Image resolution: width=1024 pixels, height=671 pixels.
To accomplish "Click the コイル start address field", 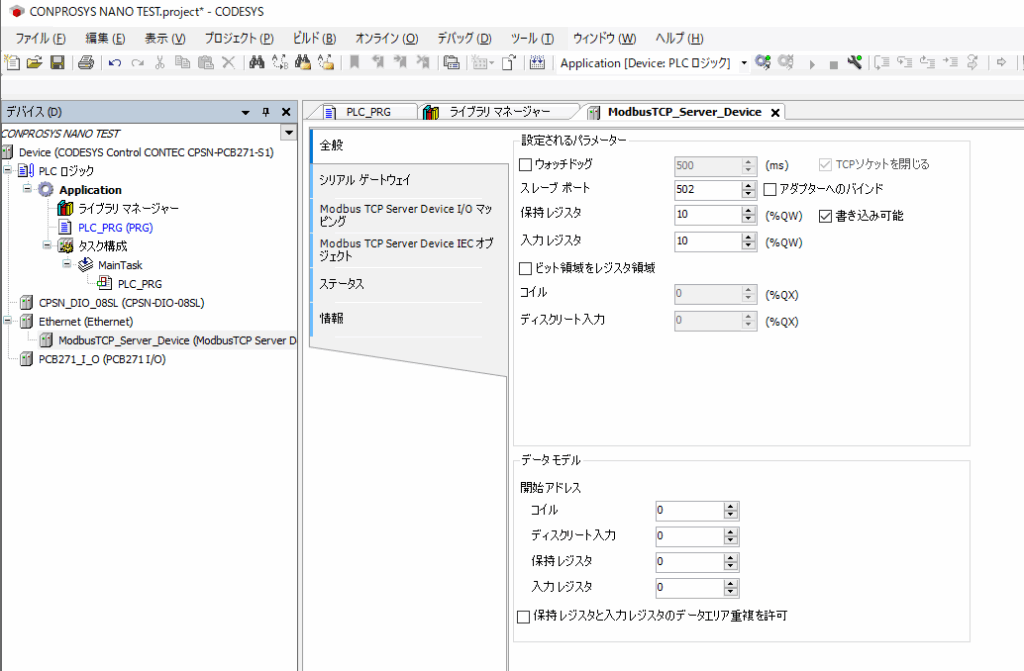I will (690, 510).
